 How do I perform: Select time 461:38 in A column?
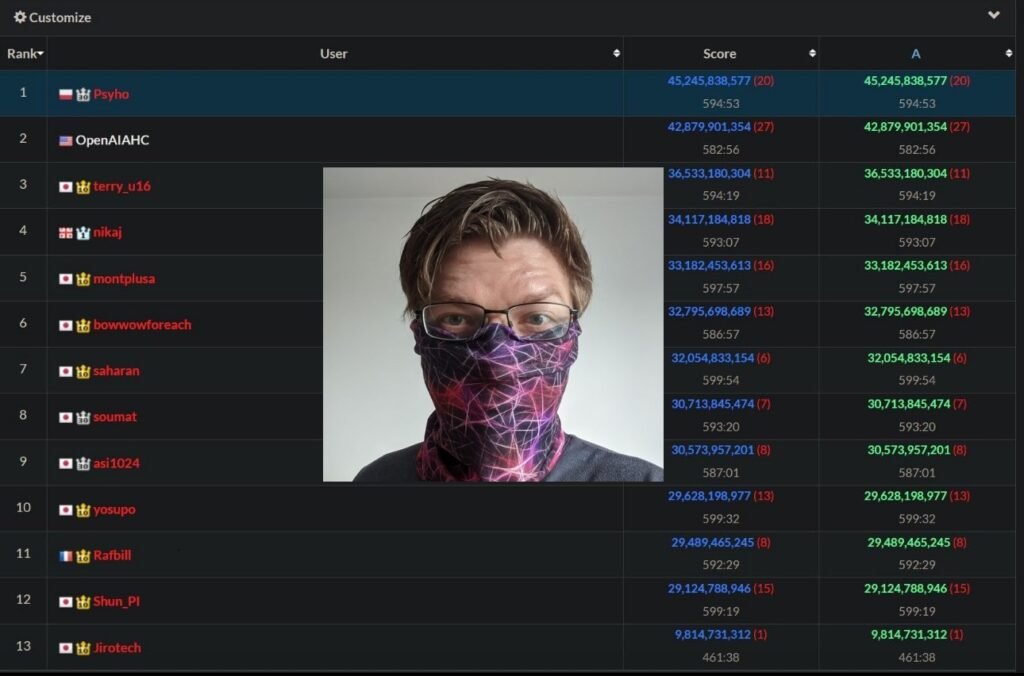(917, 658)
